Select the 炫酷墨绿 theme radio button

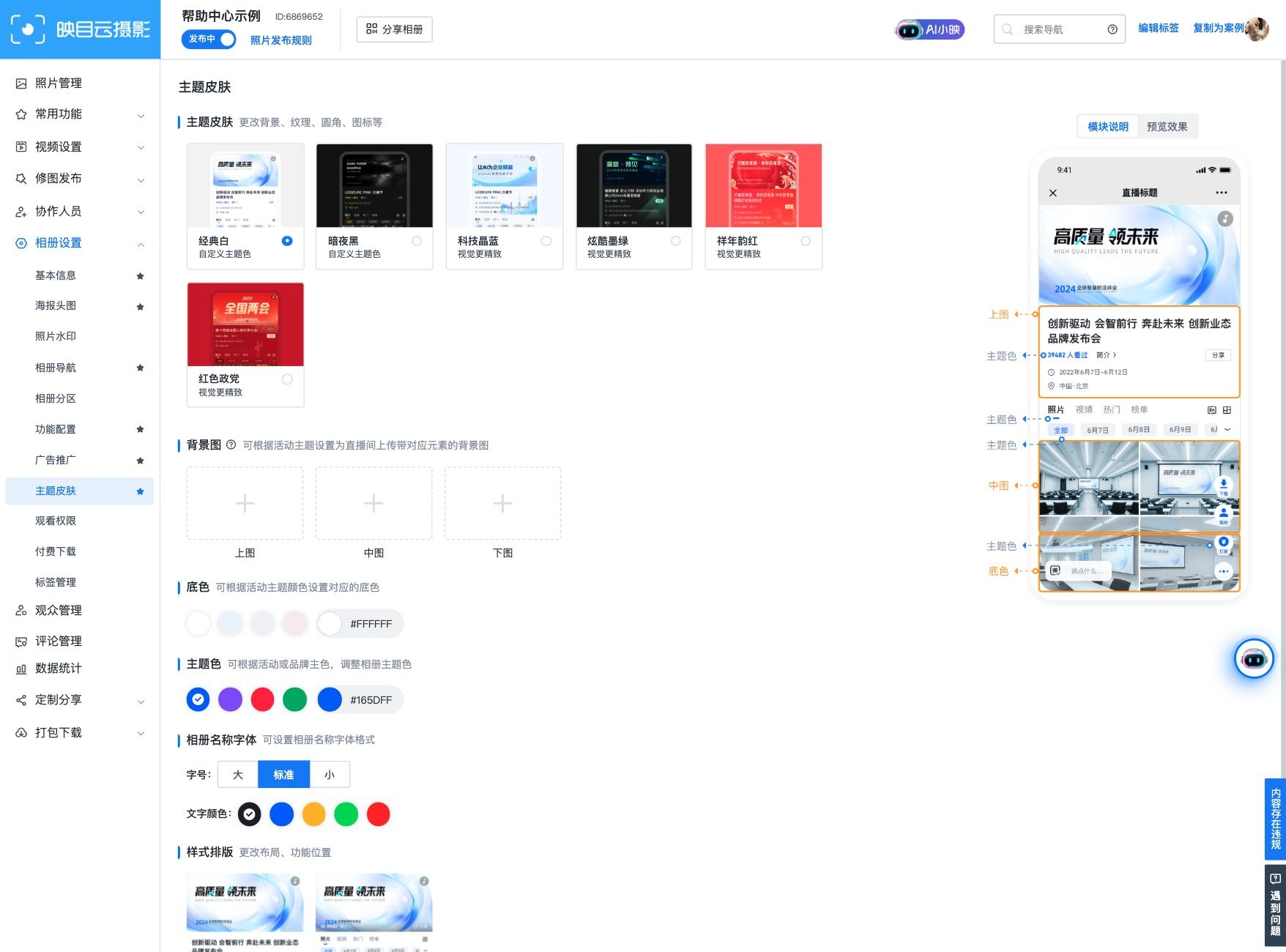tap(676, 241)
